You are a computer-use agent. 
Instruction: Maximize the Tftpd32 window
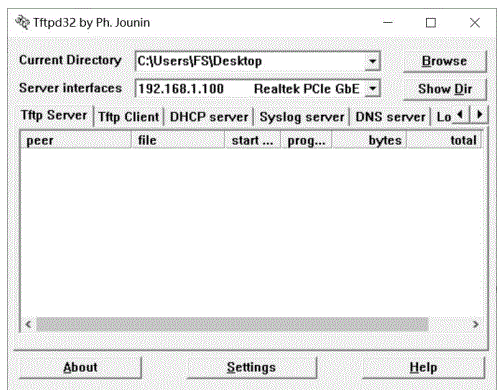pyautogui.click(x=431, y=23)
